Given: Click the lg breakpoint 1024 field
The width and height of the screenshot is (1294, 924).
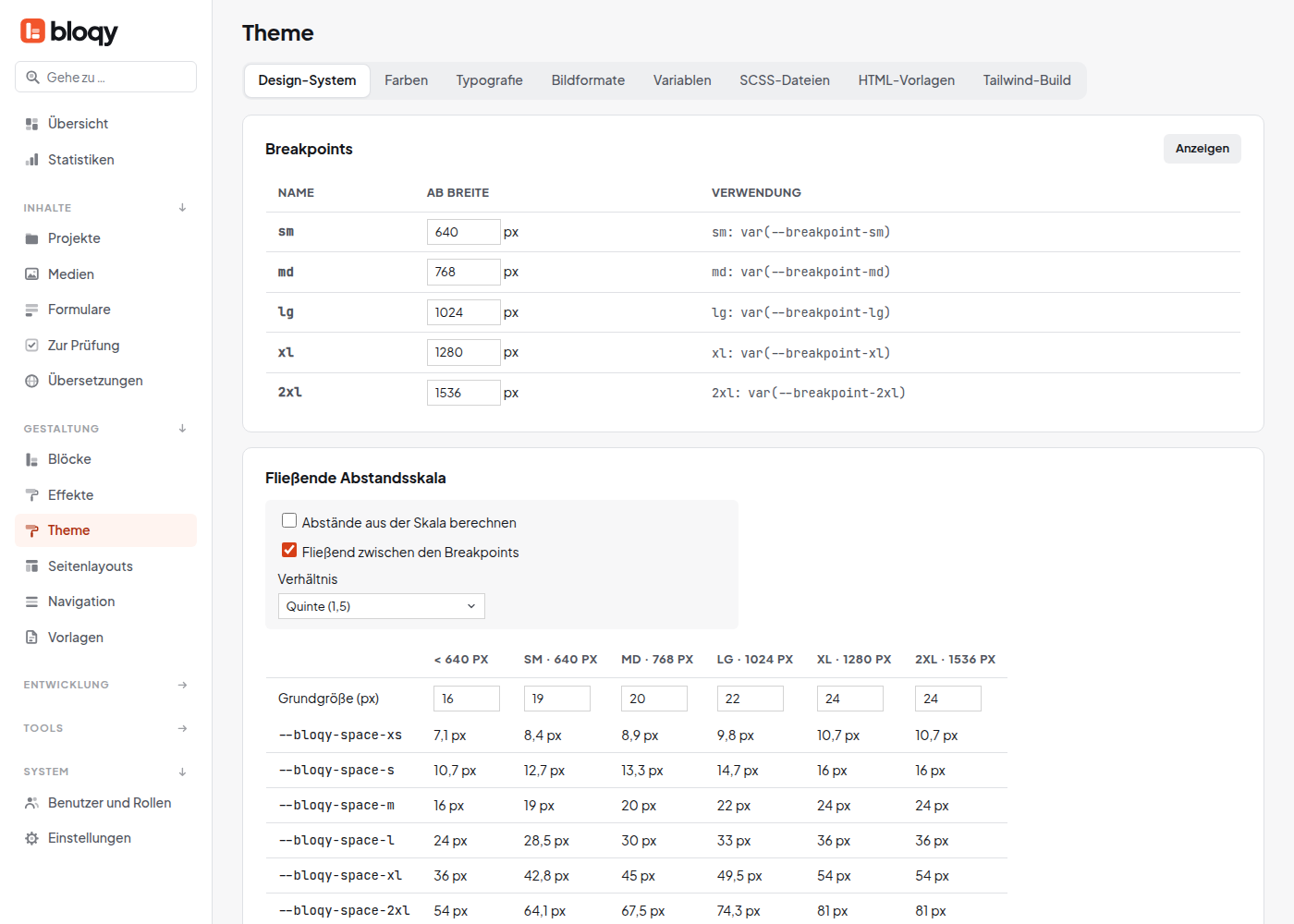Looking at the screenshot, I should (464, 312).
